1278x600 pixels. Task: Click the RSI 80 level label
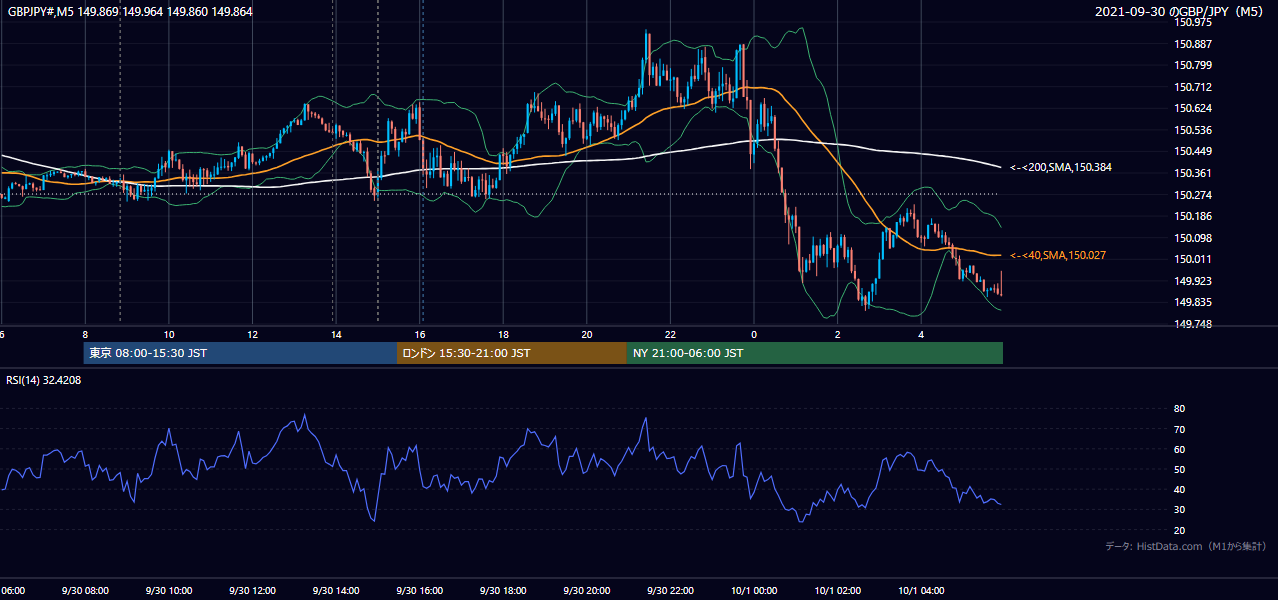pos(1179,409)
